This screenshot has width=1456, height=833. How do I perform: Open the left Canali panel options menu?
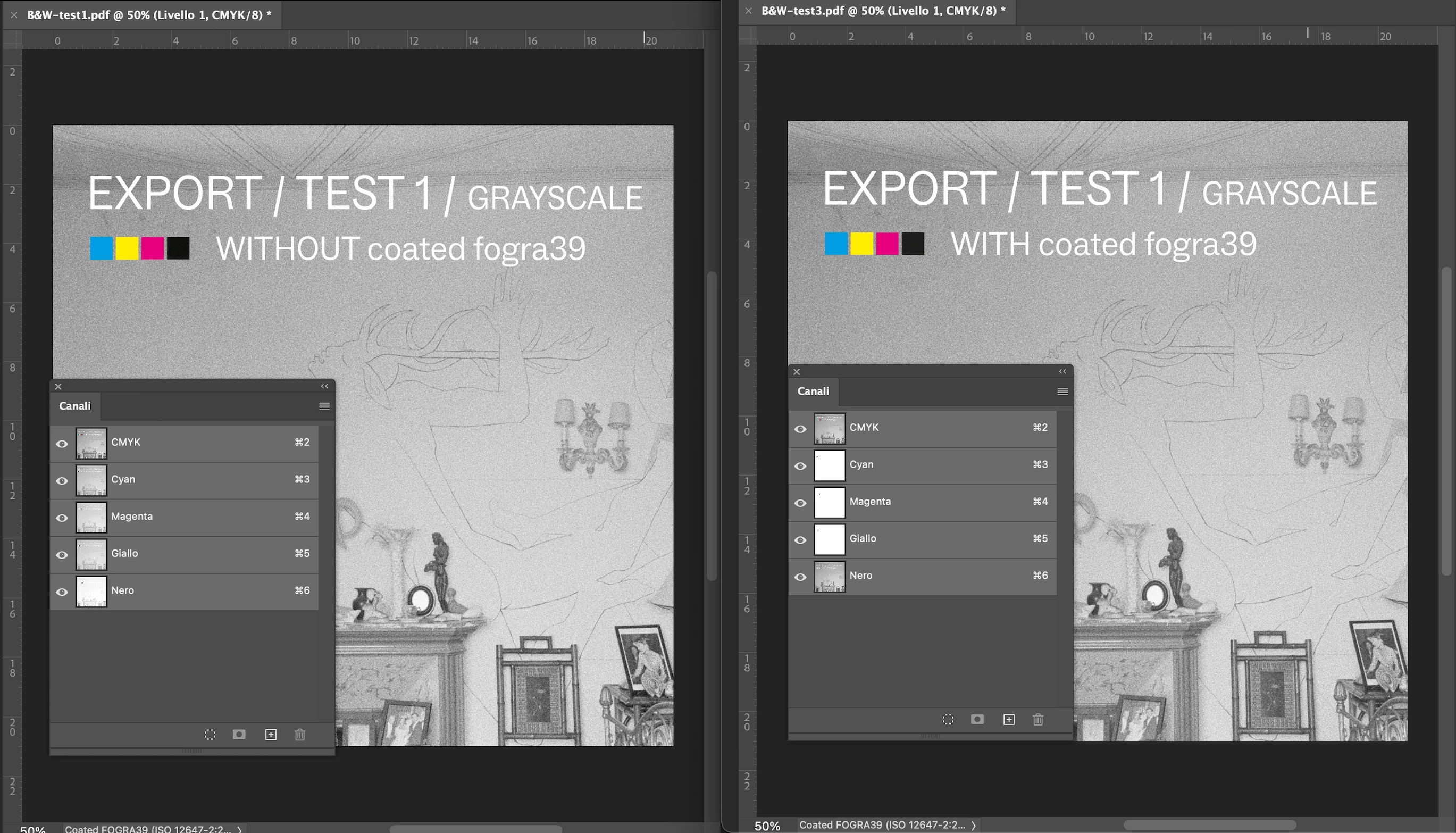pos(324,406)
